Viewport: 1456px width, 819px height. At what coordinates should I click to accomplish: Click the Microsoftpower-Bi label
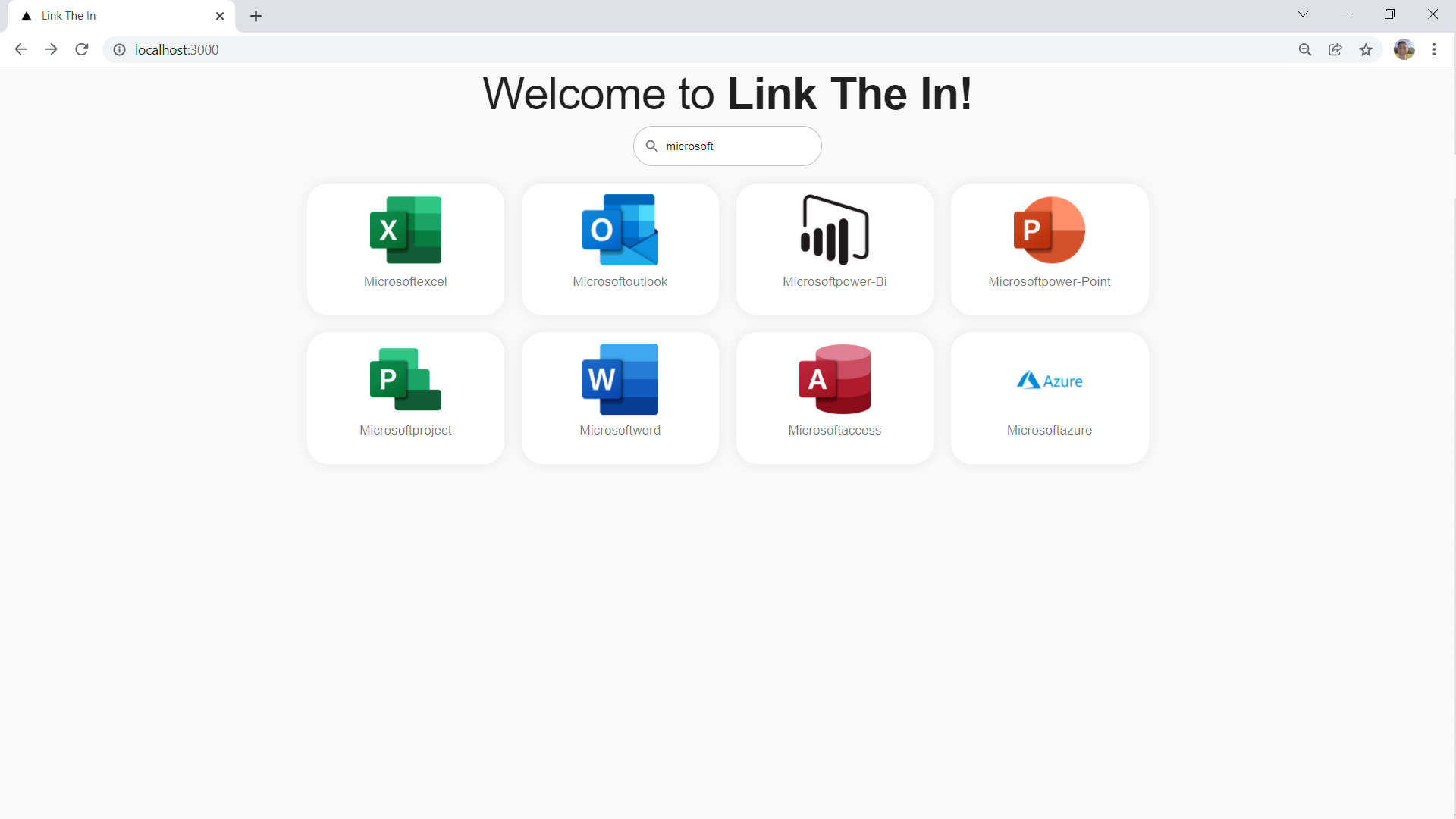click(835, 281)
